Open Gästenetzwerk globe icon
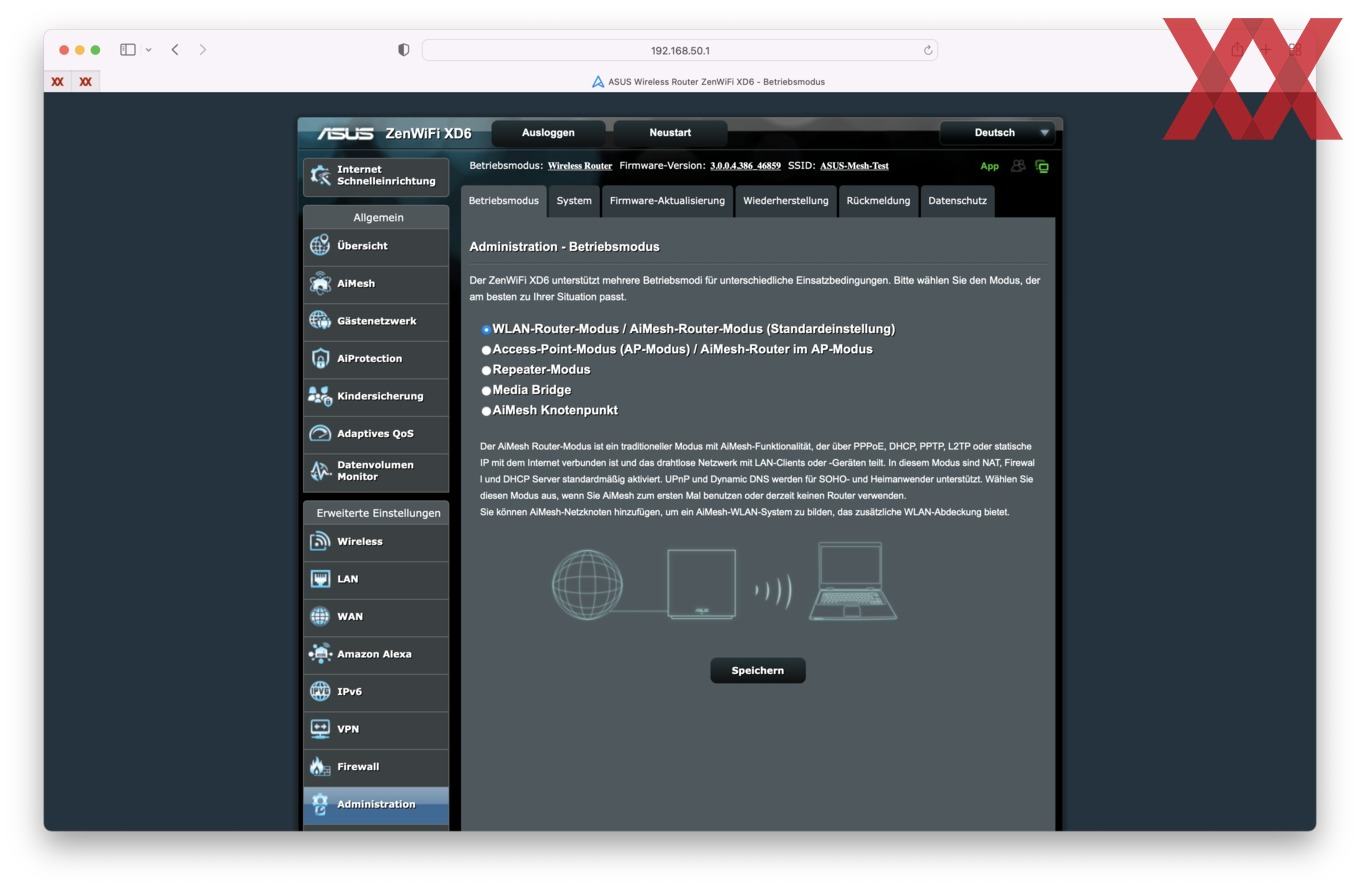The height and width of the screenshot is (889, 1360). coord(320,320)
